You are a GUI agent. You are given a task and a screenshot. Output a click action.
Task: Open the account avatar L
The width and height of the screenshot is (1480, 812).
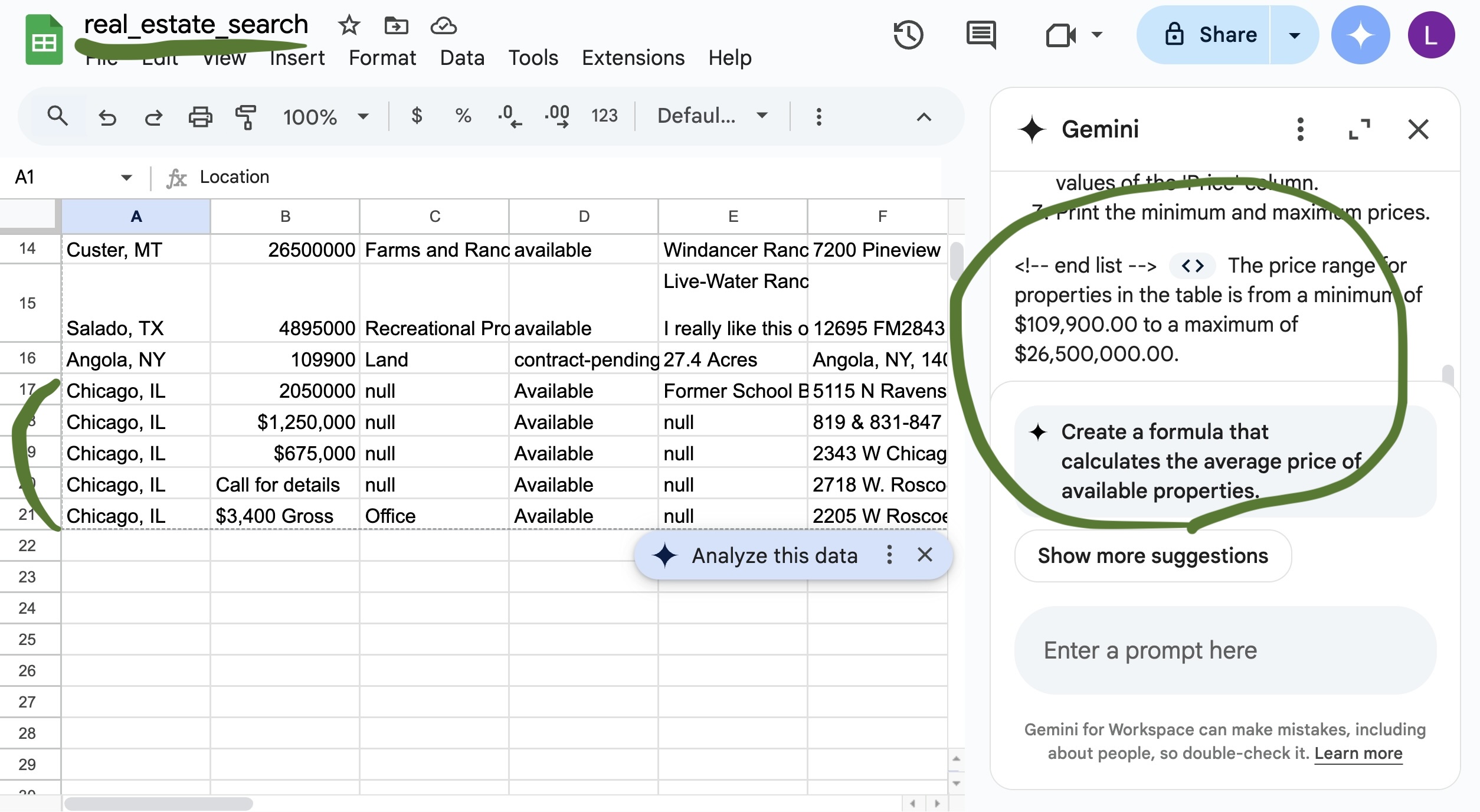pos(1431,35)
